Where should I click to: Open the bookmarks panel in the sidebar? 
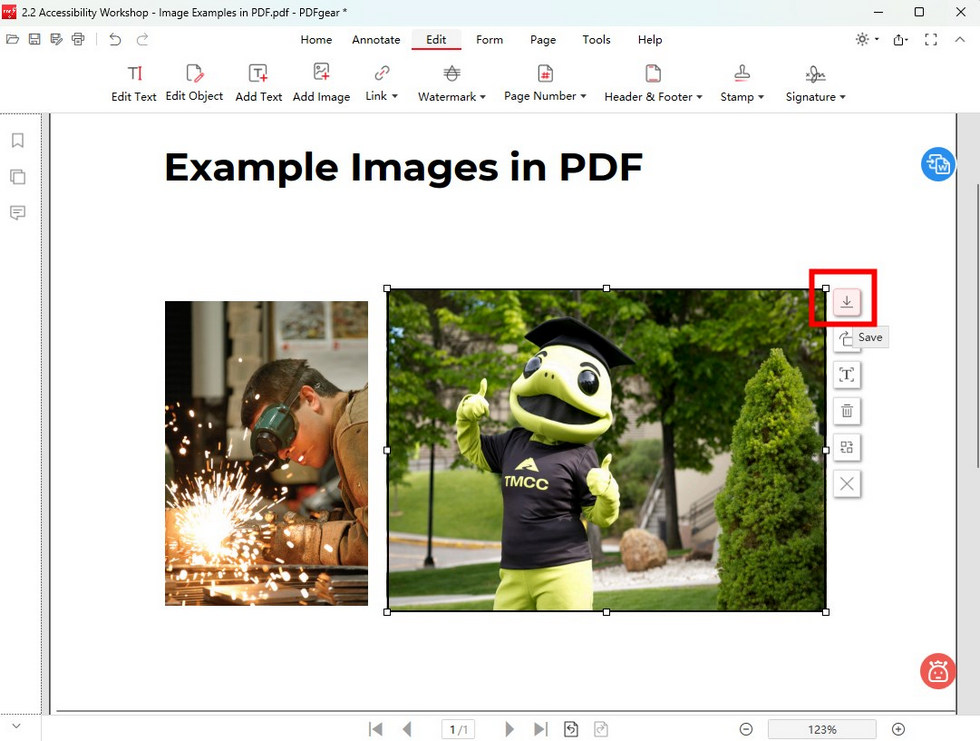(x=17, y=140)
